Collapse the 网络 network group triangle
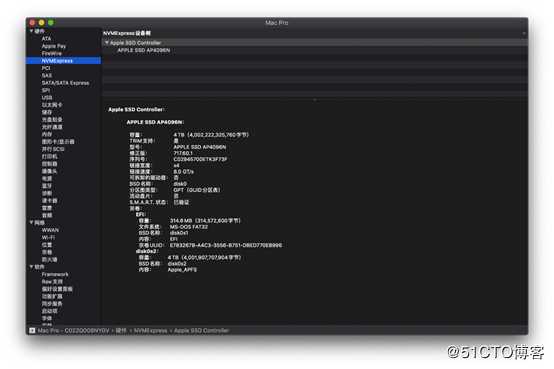 coord(32,223)
